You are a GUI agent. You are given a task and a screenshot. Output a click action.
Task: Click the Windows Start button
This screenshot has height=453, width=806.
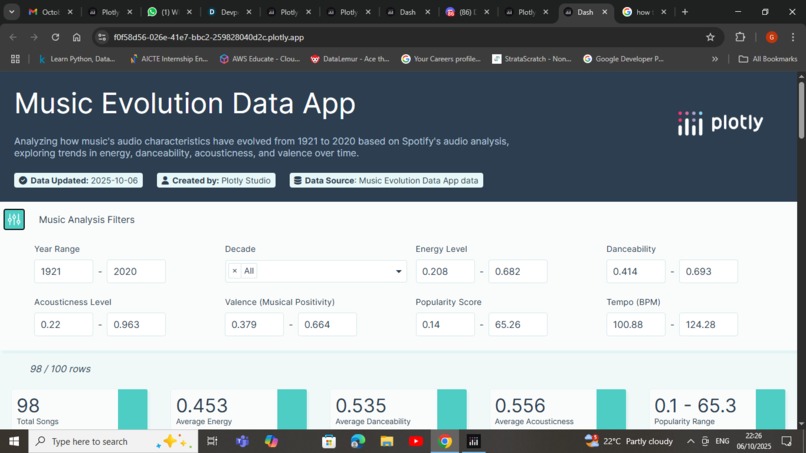click(14, 441)
